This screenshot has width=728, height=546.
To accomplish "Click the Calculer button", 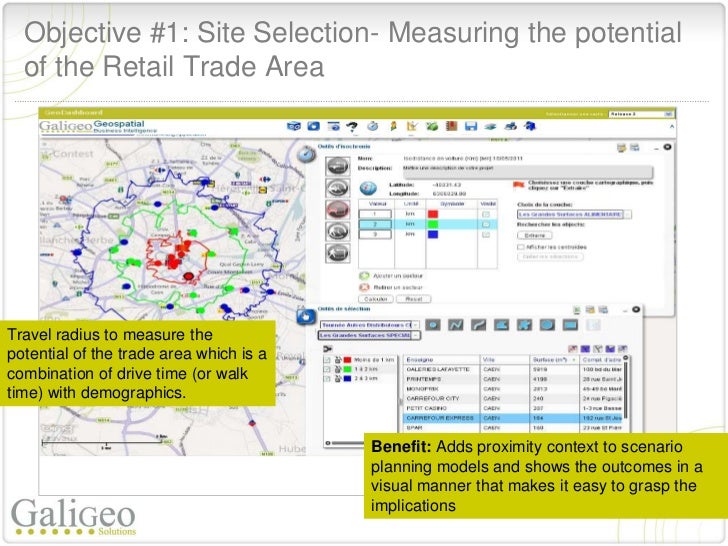I will pos(376,299).
